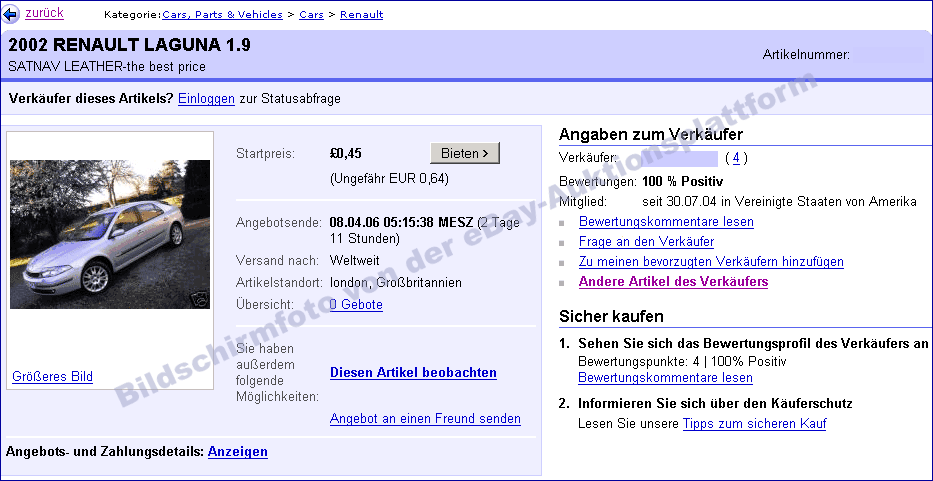Click location london, Großbritannien
Viewport: 933px width, 481px height.
(x=396, y=283)
